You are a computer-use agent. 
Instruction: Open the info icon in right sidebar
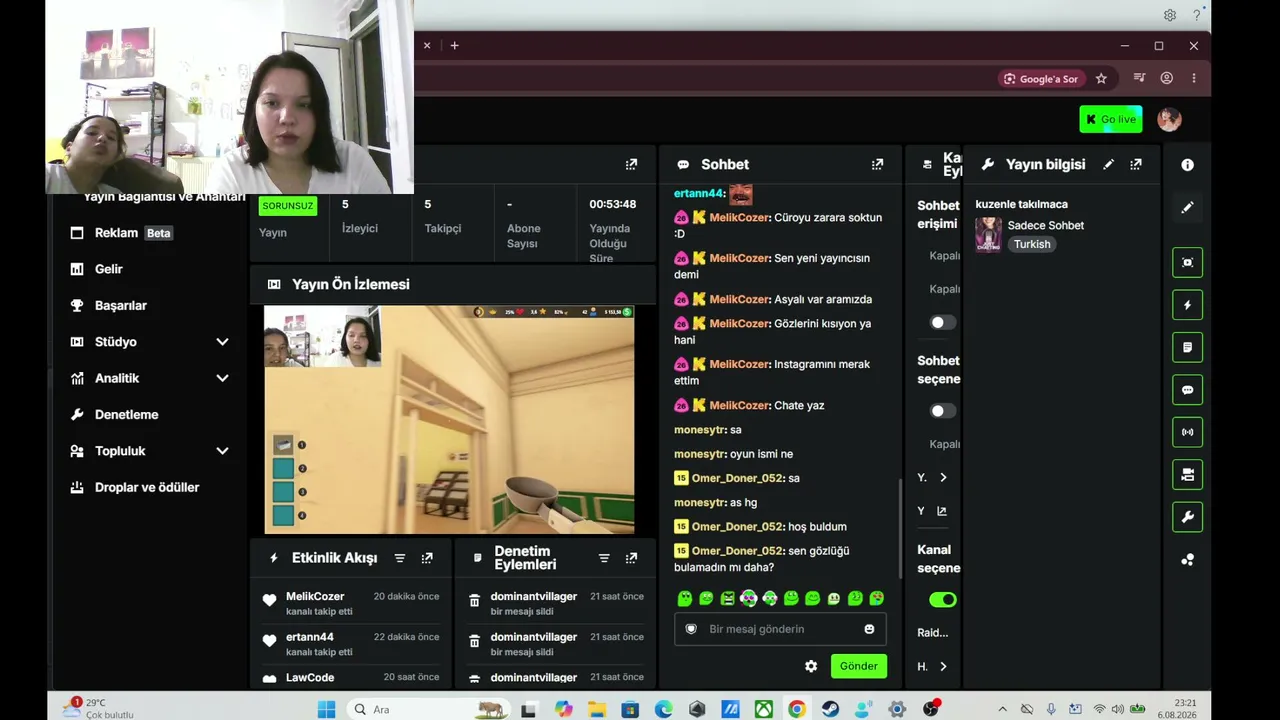pyautogui.click(x=1187, y=165)
